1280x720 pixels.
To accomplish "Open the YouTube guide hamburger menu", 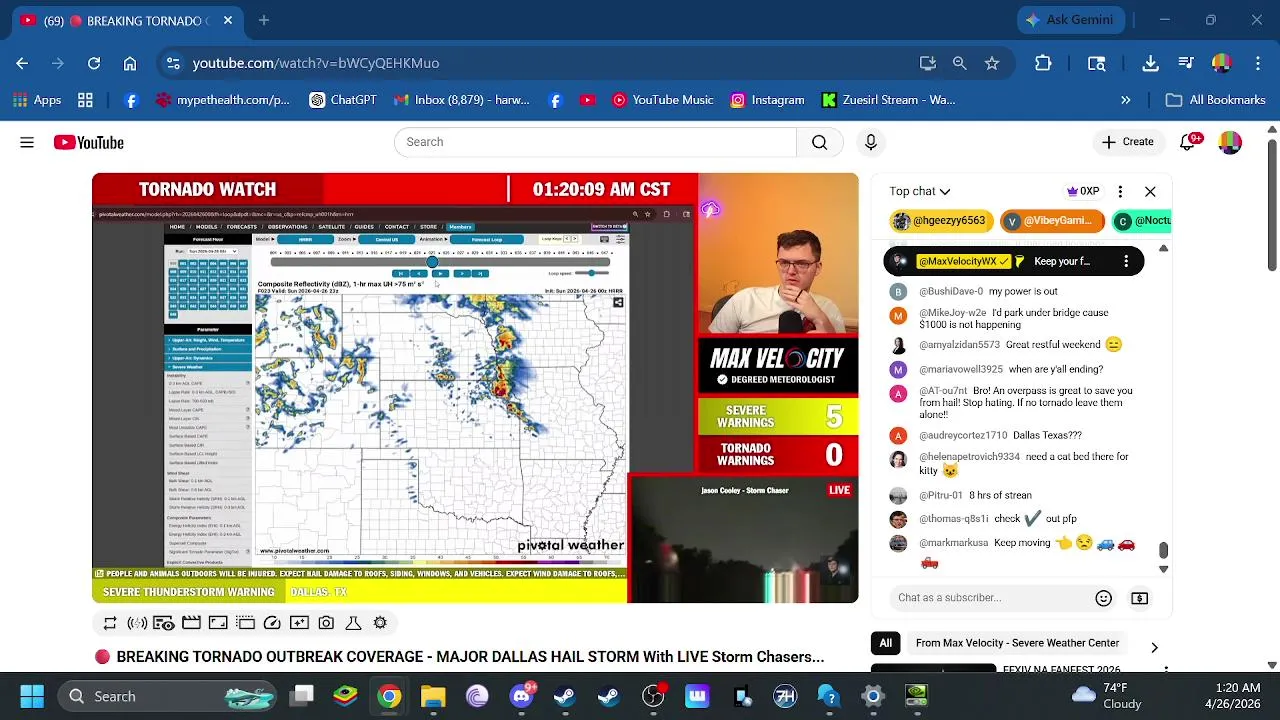I will click(27, 142).
